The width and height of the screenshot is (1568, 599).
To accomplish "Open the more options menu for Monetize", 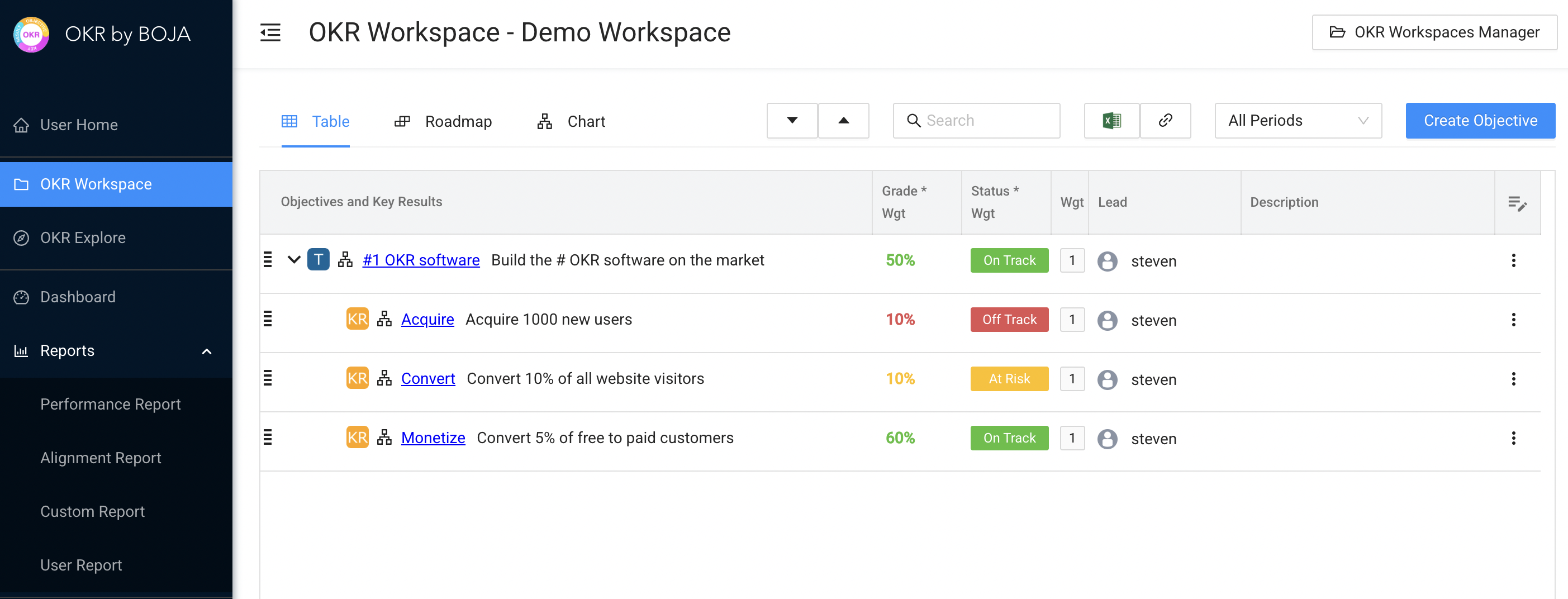I will (x=1513, y=438).
